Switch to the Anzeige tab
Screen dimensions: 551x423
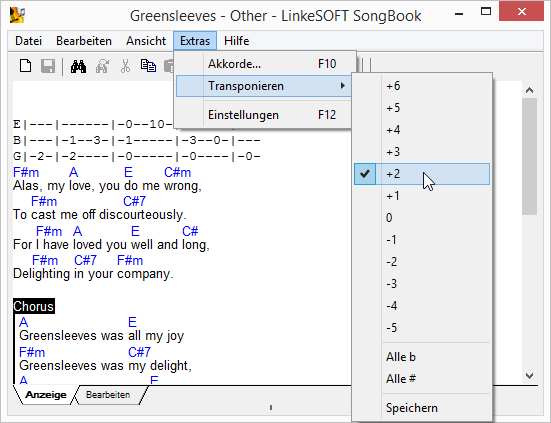pyautogui.click(x=46, y=395)
